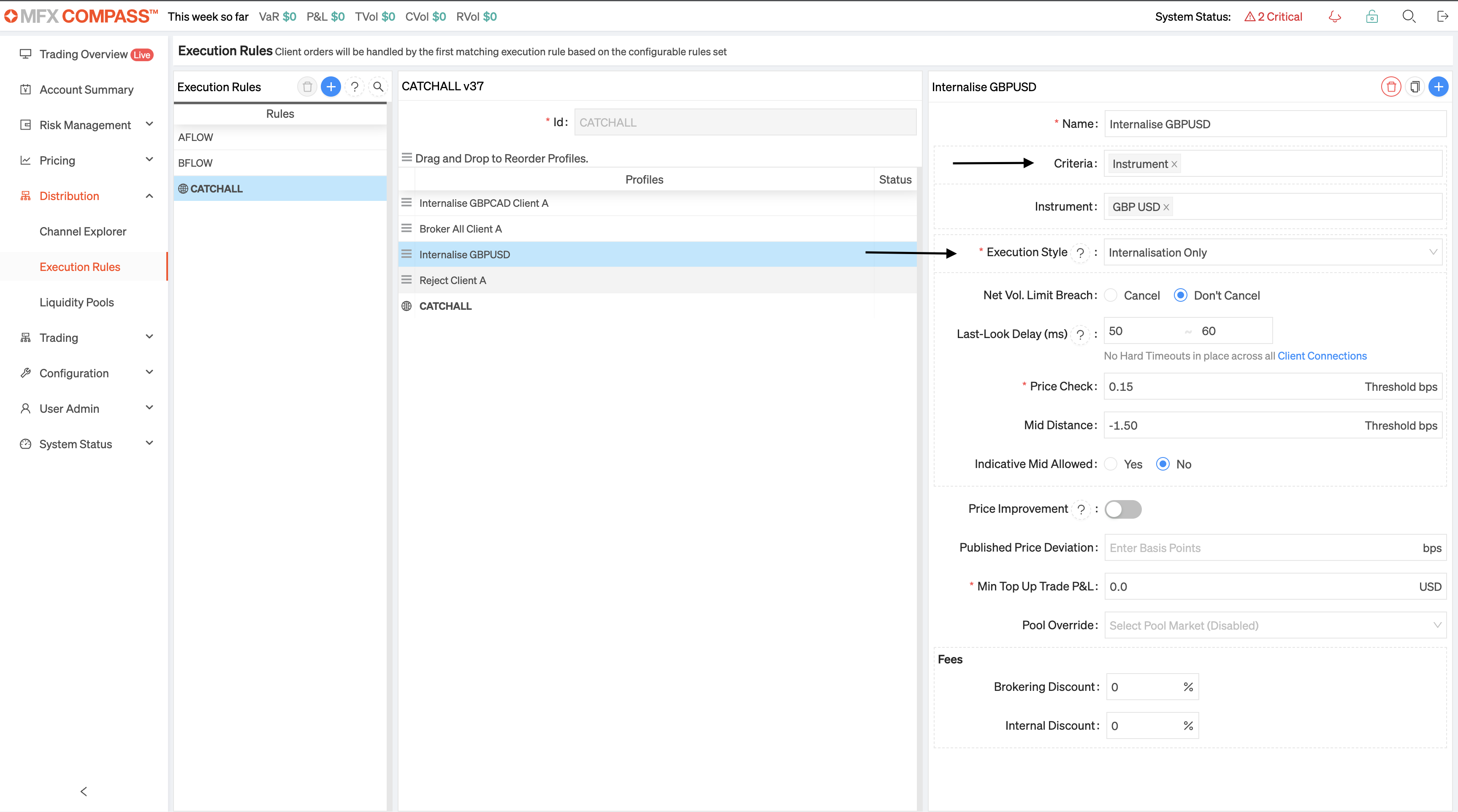
Task: Open Execution Style help tooltip icon
Action: tap(1080, 252)
